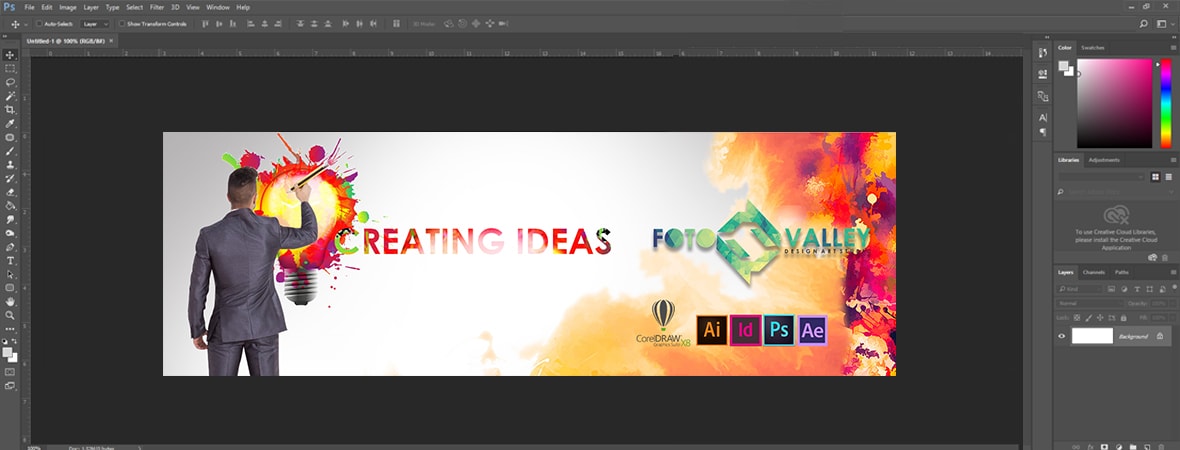The height and width of the screenshot is (450, 1180).
Task: Select the Crop tool
Action: (11, 110)
